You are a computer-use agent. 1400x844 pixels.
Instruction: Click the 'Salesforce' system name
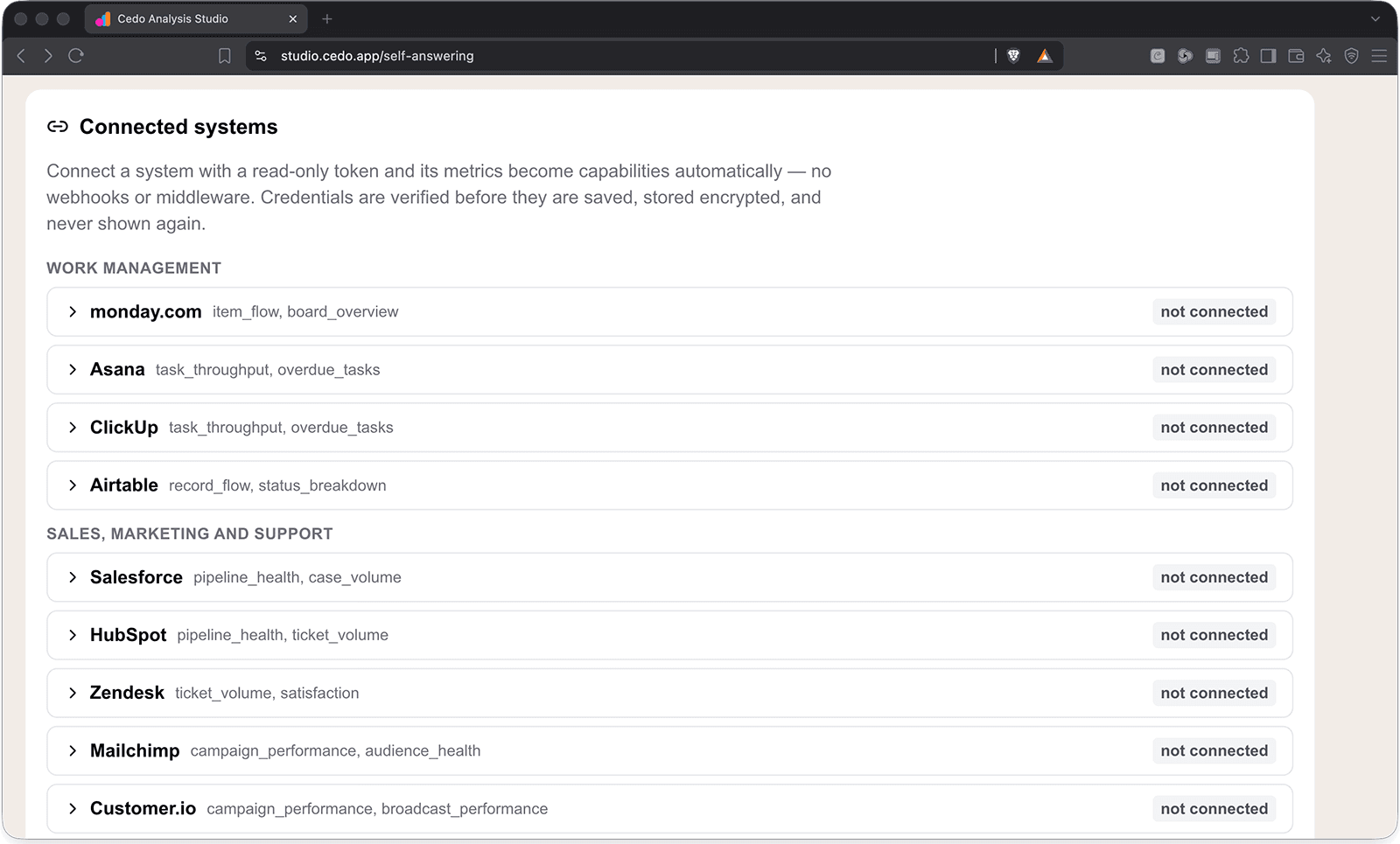click(136, 577)
